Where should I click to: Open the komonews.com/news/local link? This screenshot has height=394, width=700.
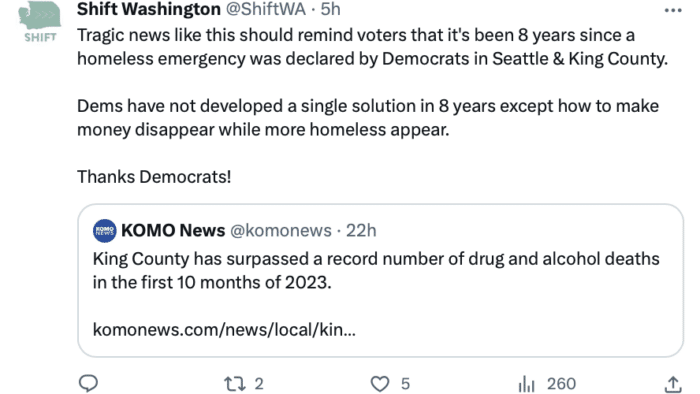[224, 330]
